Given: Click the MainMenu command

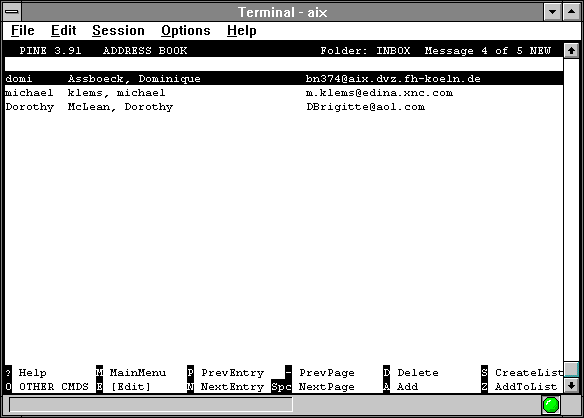Looking at the screenshot, I should (138, 373).
